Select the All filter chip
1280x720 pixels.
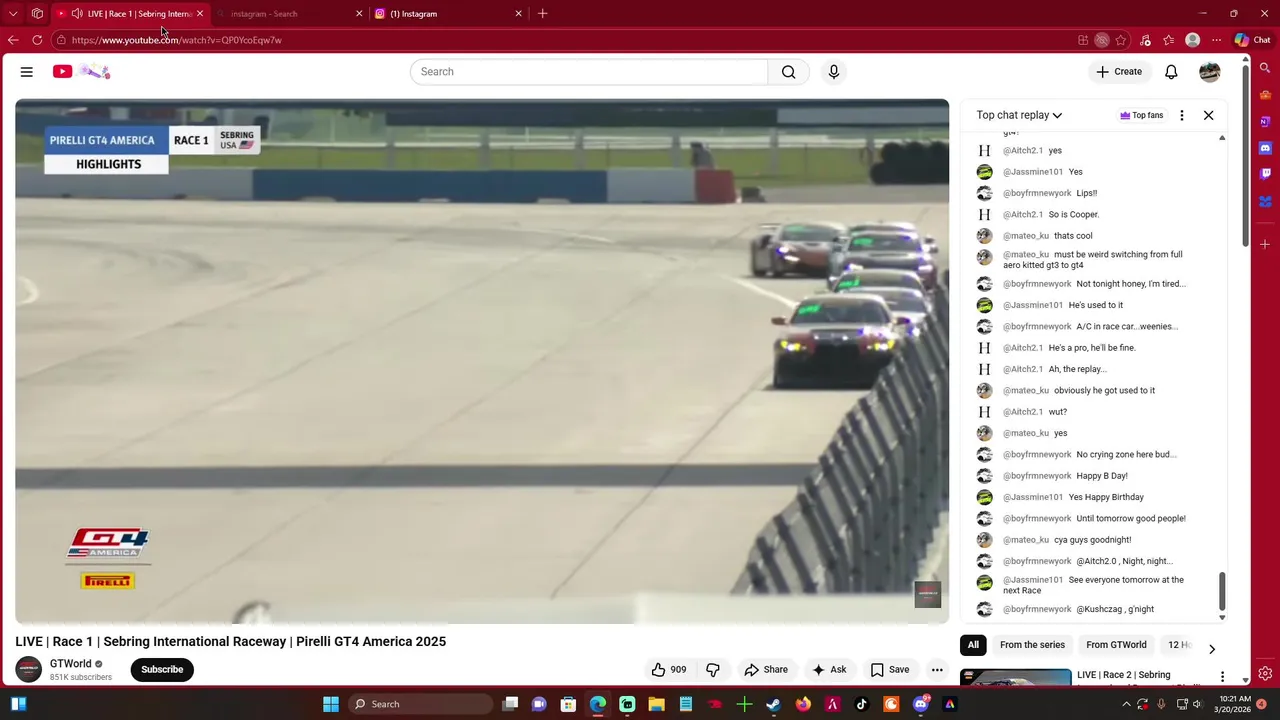[x=973, y=645]
